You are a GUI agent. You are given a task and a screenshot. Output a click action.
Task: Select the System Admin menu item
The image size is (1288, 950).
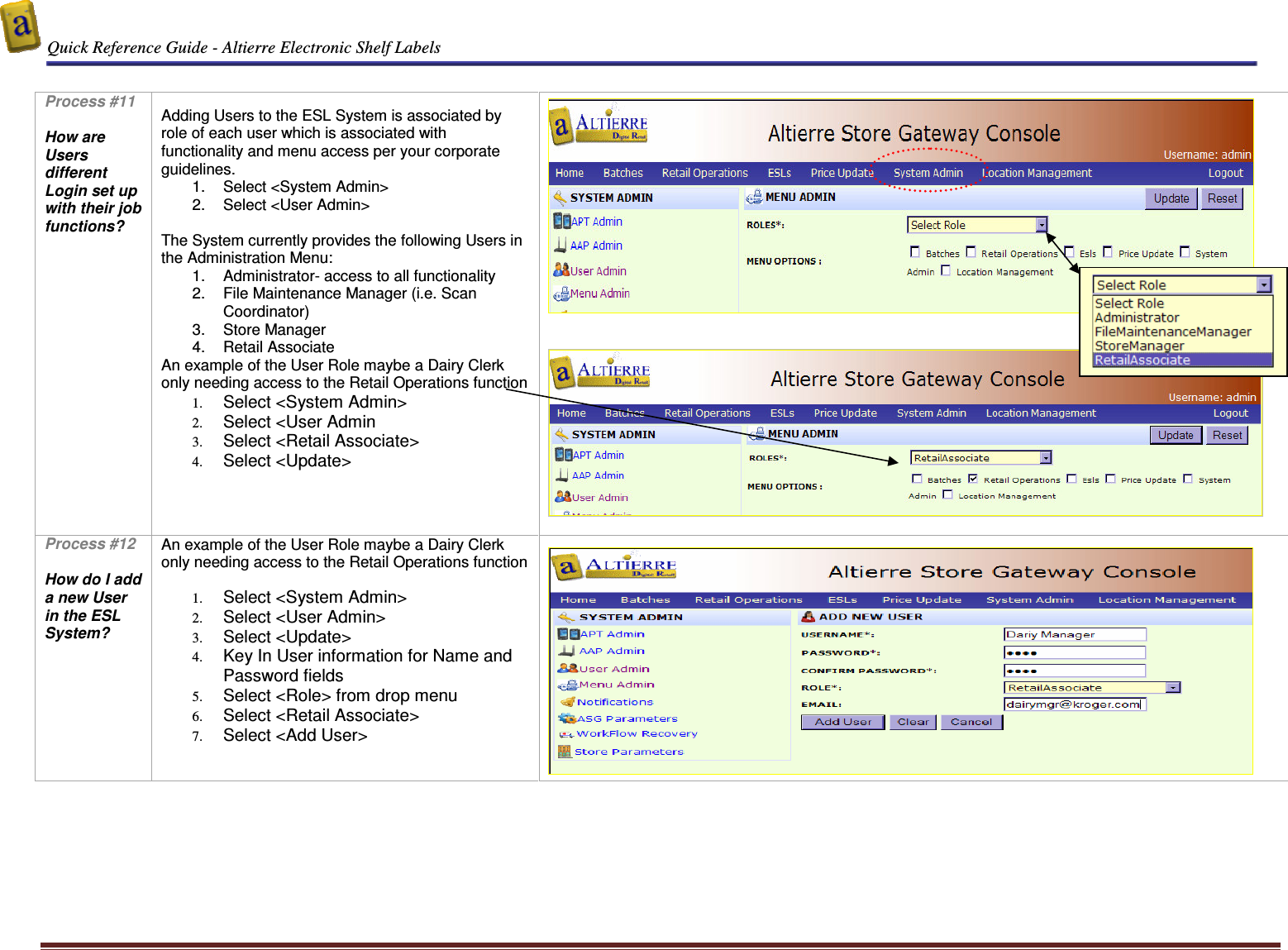pyautogui.click(x=928, y=172)
